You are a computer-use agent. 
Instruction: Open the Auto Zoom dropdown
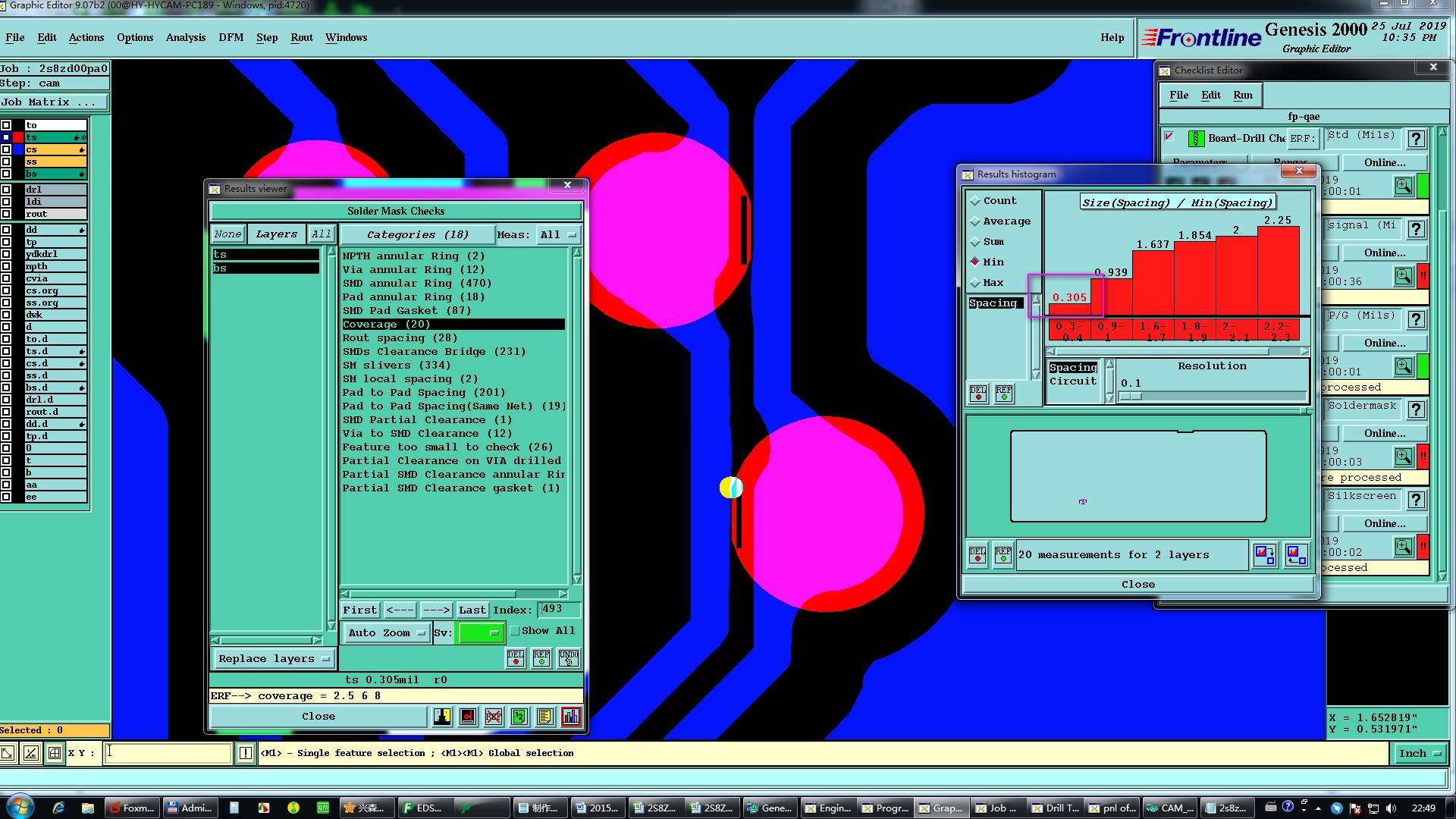386,632
